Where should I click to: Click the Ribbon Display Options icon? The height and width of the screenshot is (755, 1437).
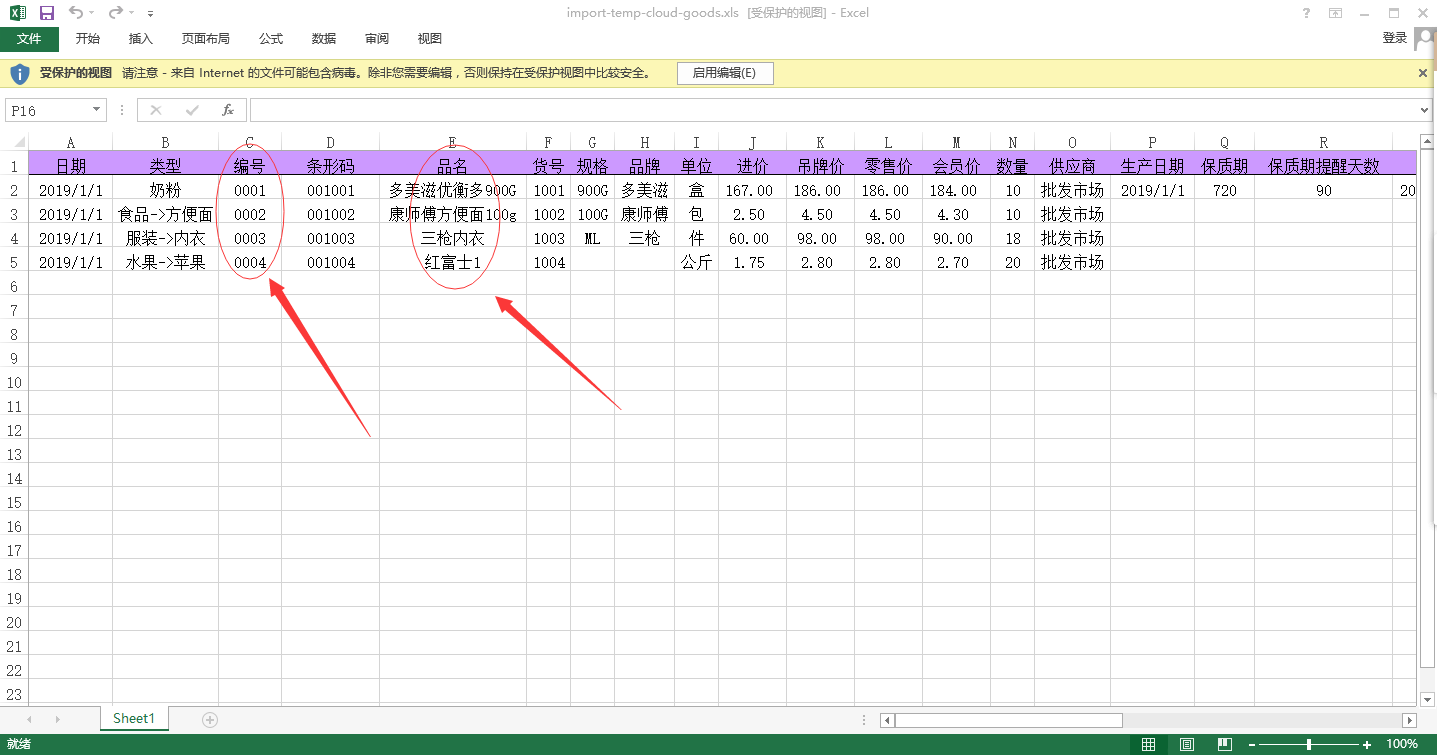click(x=1335, y=13)
